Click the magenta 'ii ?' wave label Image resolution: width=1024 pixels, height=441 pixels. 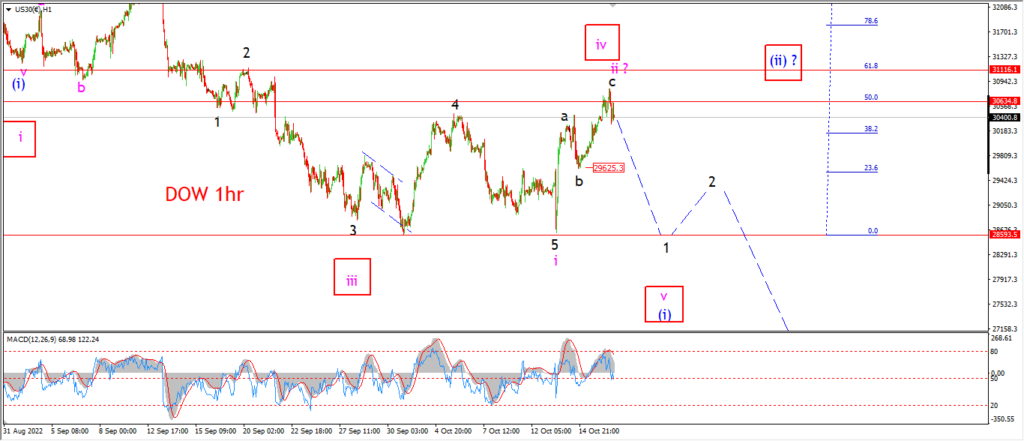619,68
